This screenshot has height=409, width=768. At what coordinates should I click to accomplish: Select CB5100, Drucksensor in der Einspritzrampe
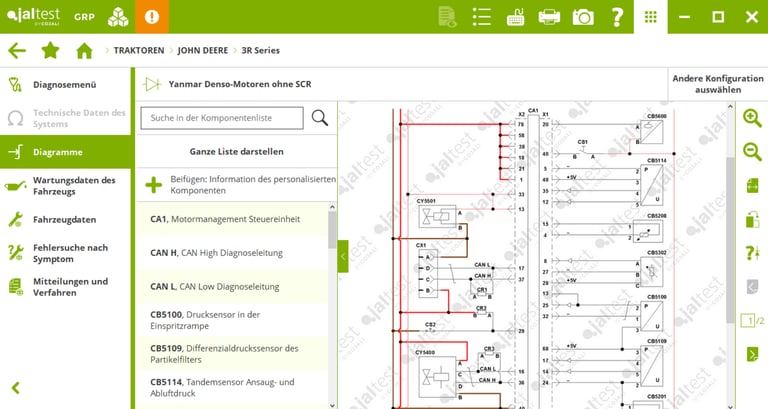(x=232, y=320)
